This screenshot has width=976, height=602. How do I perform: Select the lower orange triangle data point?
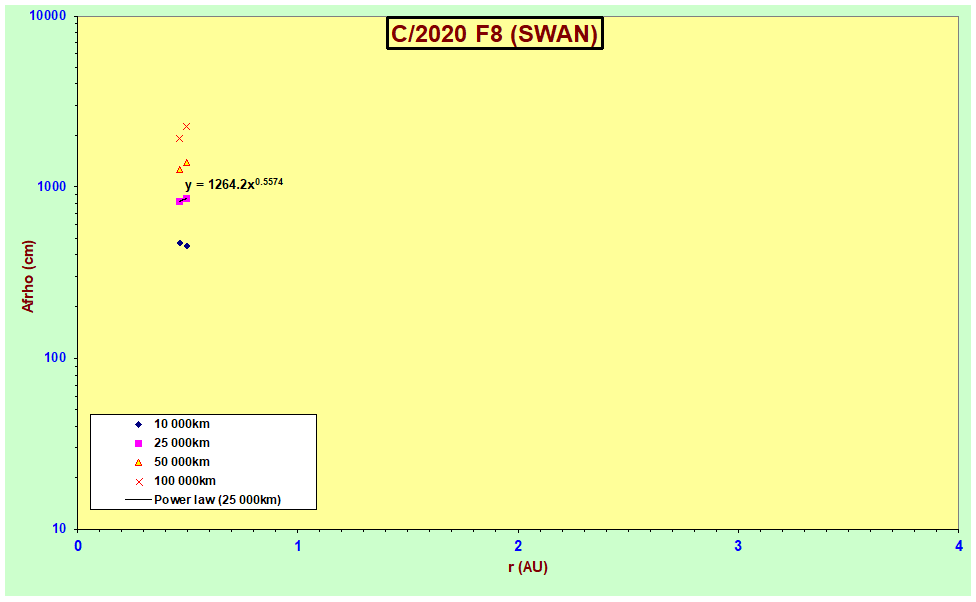click(179, 169)
